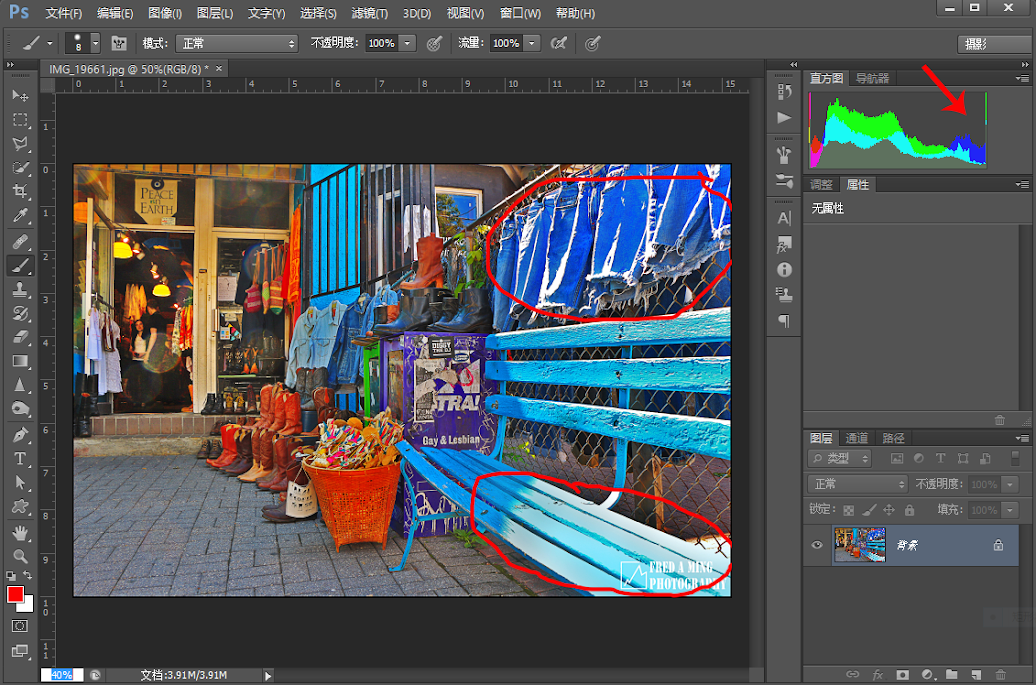Toggle pressure for opacity
The height and width of the screenshot is (685, 1036).
point(434,44)
